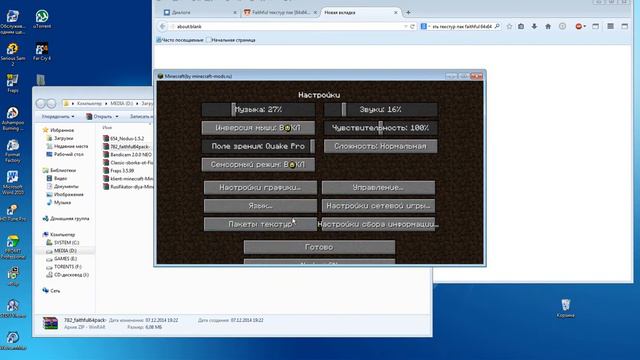
Task: Click the Firefox back arrow button
Action: coord(162,27)
